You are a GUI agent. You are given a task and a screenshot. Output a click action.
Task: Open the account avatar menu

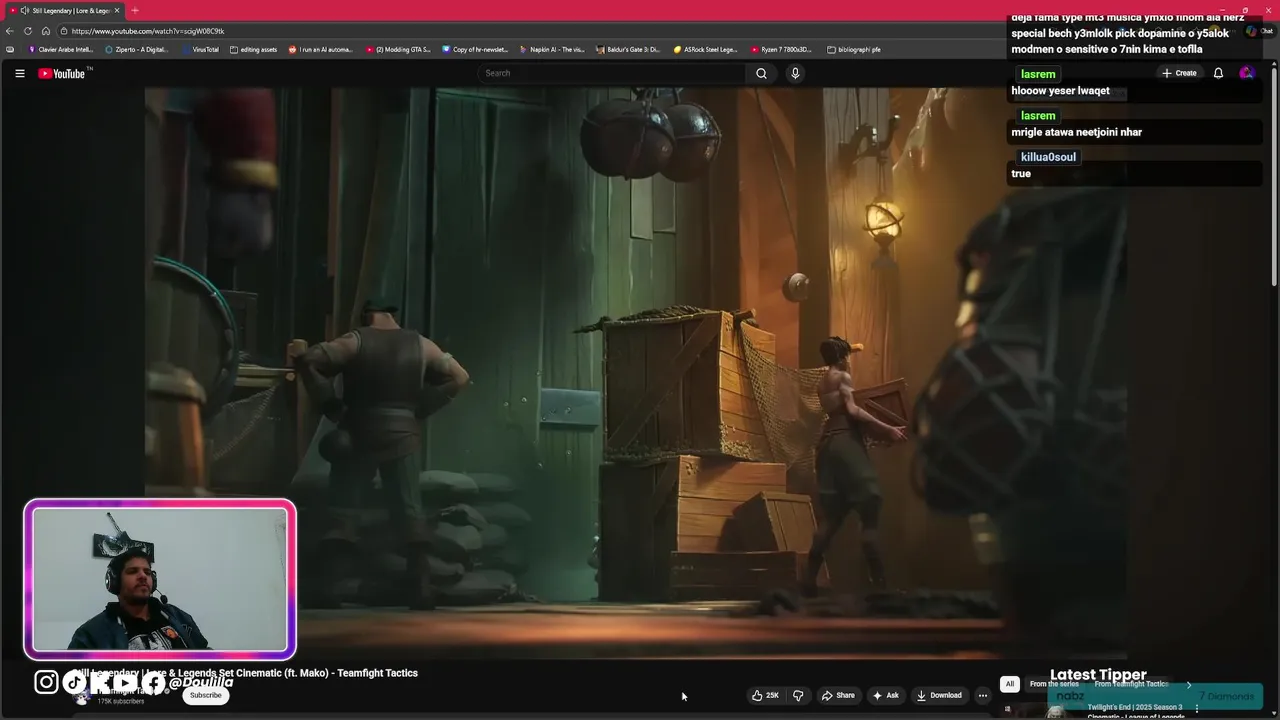[x=1246, y=73]
